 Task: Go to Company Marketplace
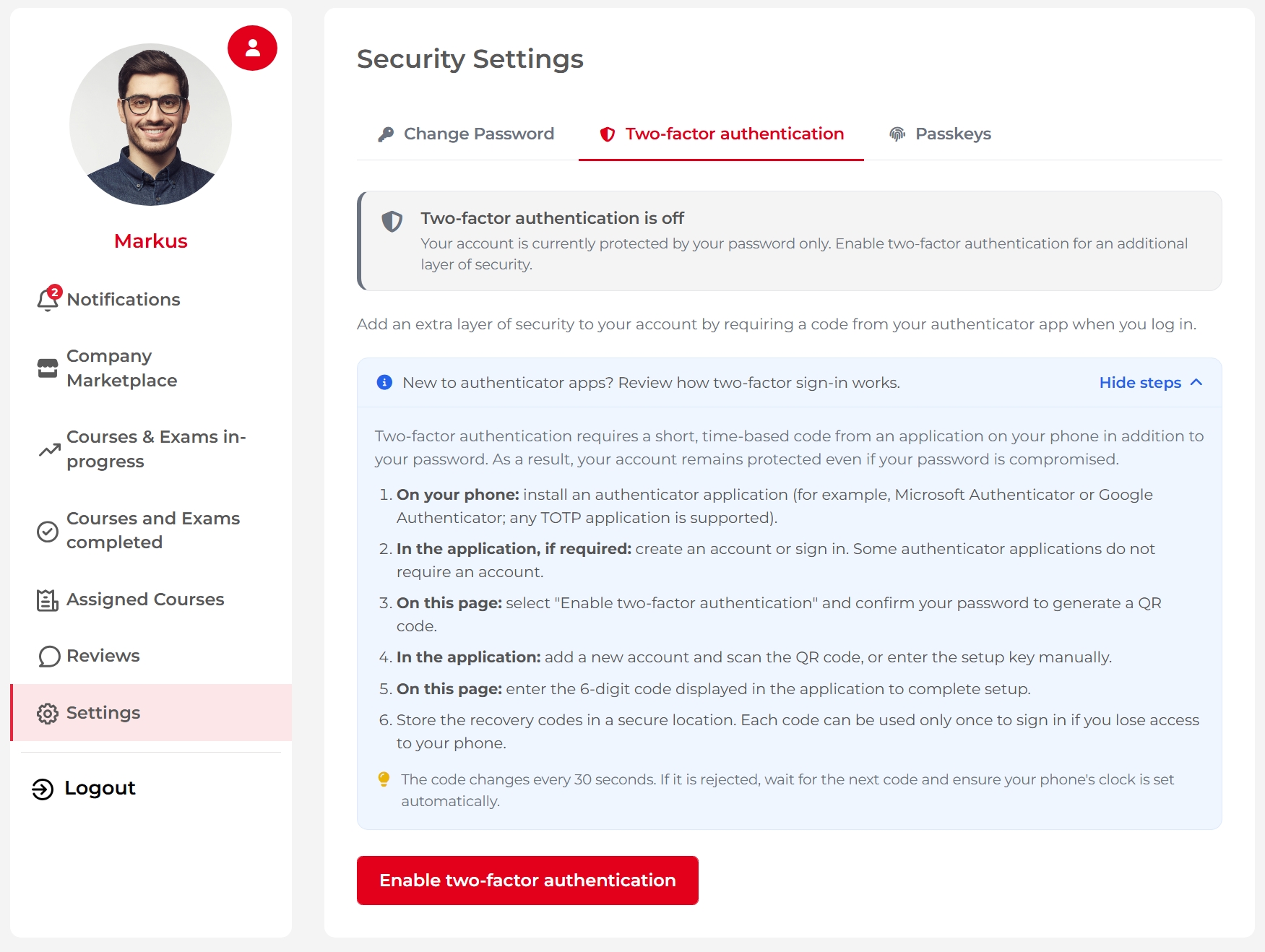tap(151, 368)
